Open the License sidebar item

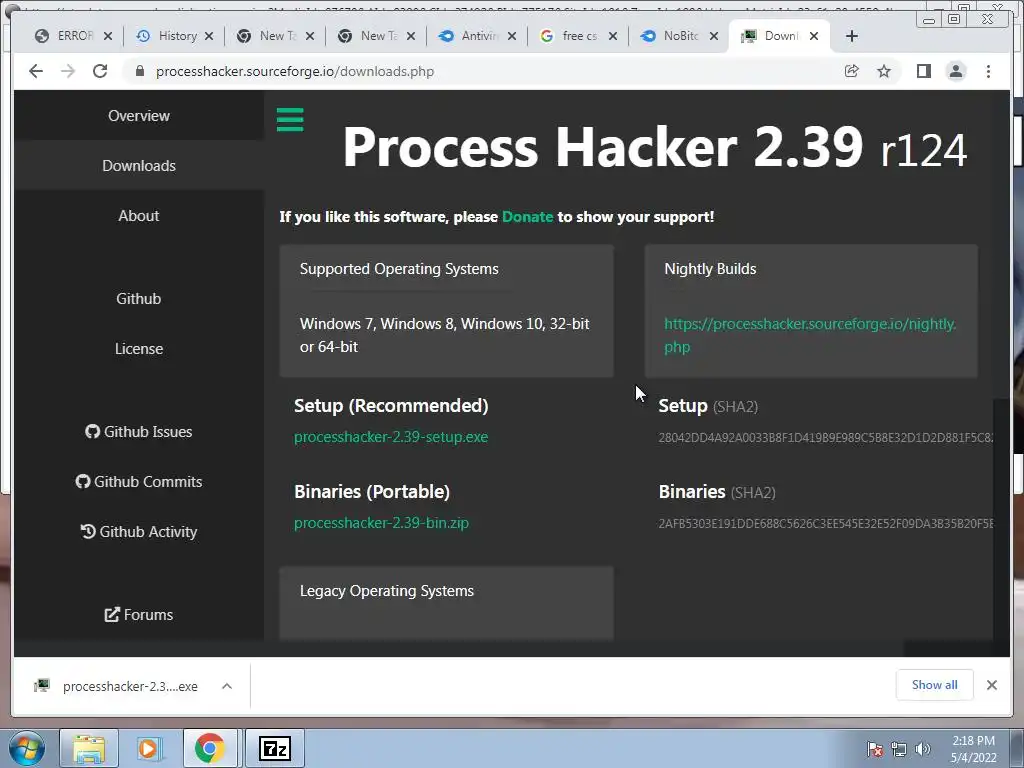[x=139, y=349]
